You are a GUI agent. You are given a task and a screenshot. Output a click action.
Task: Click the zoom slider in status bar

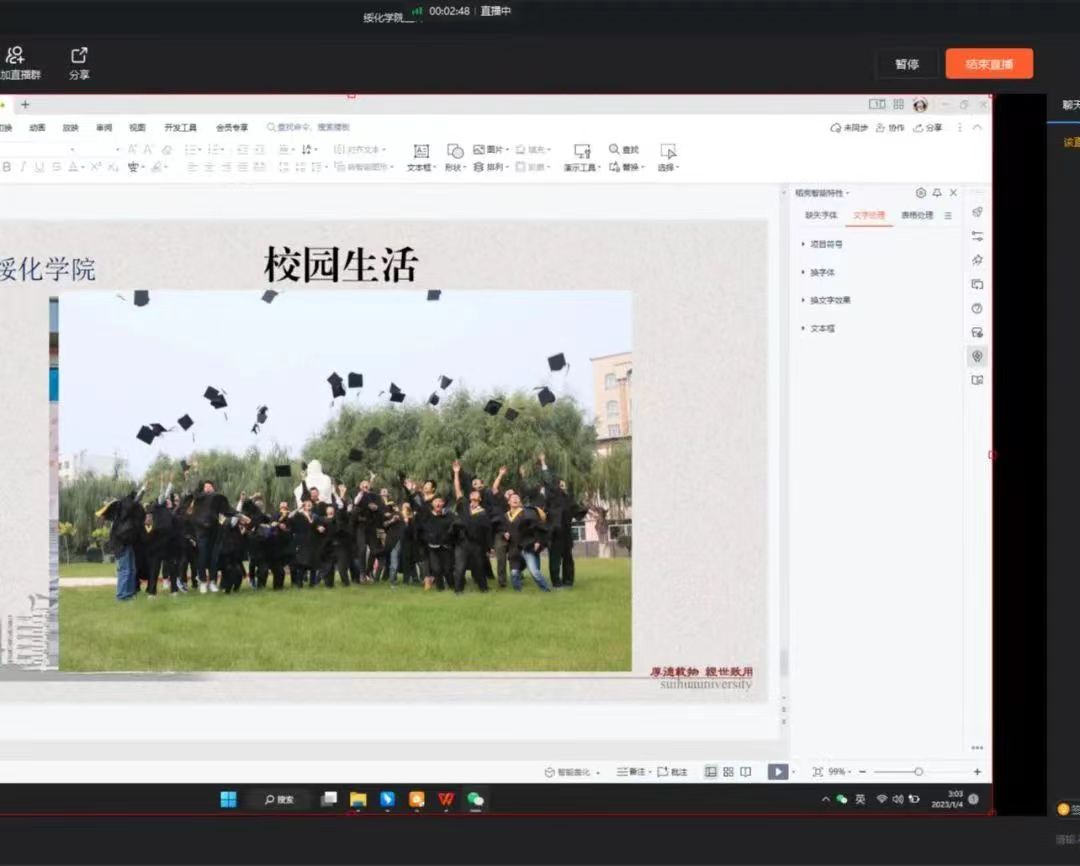(x=918, y=772)
